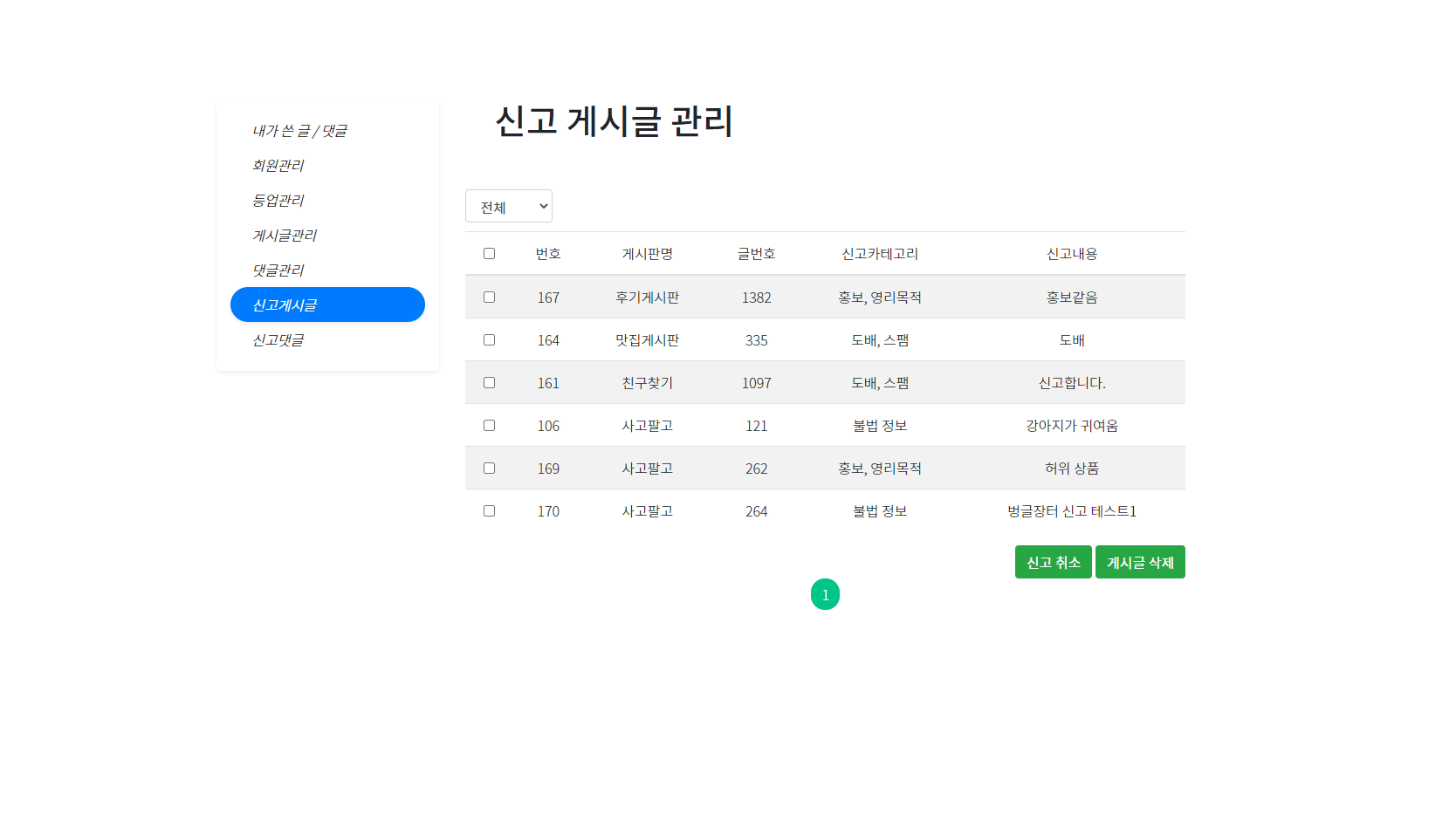
Task: Check the checkbox for report number 161
Action: tap(489, 382)
